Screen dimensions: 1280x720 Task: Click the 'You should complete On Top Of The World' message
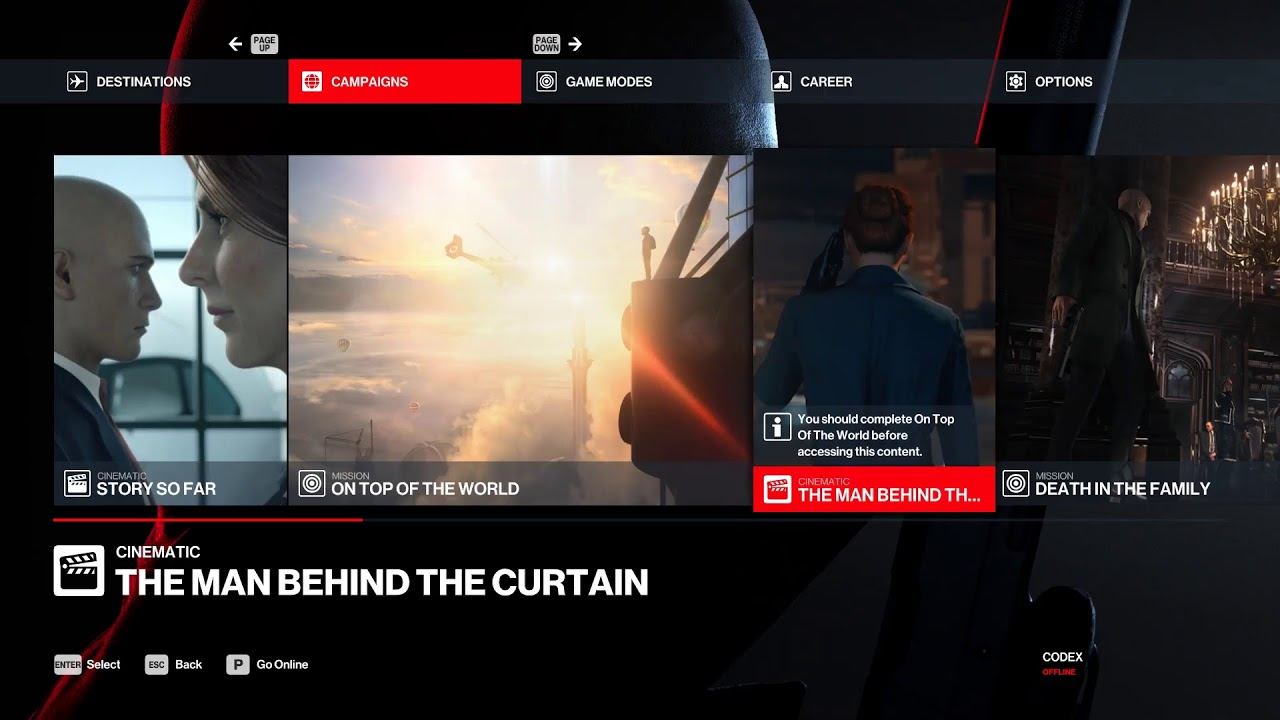click(875, 436)
